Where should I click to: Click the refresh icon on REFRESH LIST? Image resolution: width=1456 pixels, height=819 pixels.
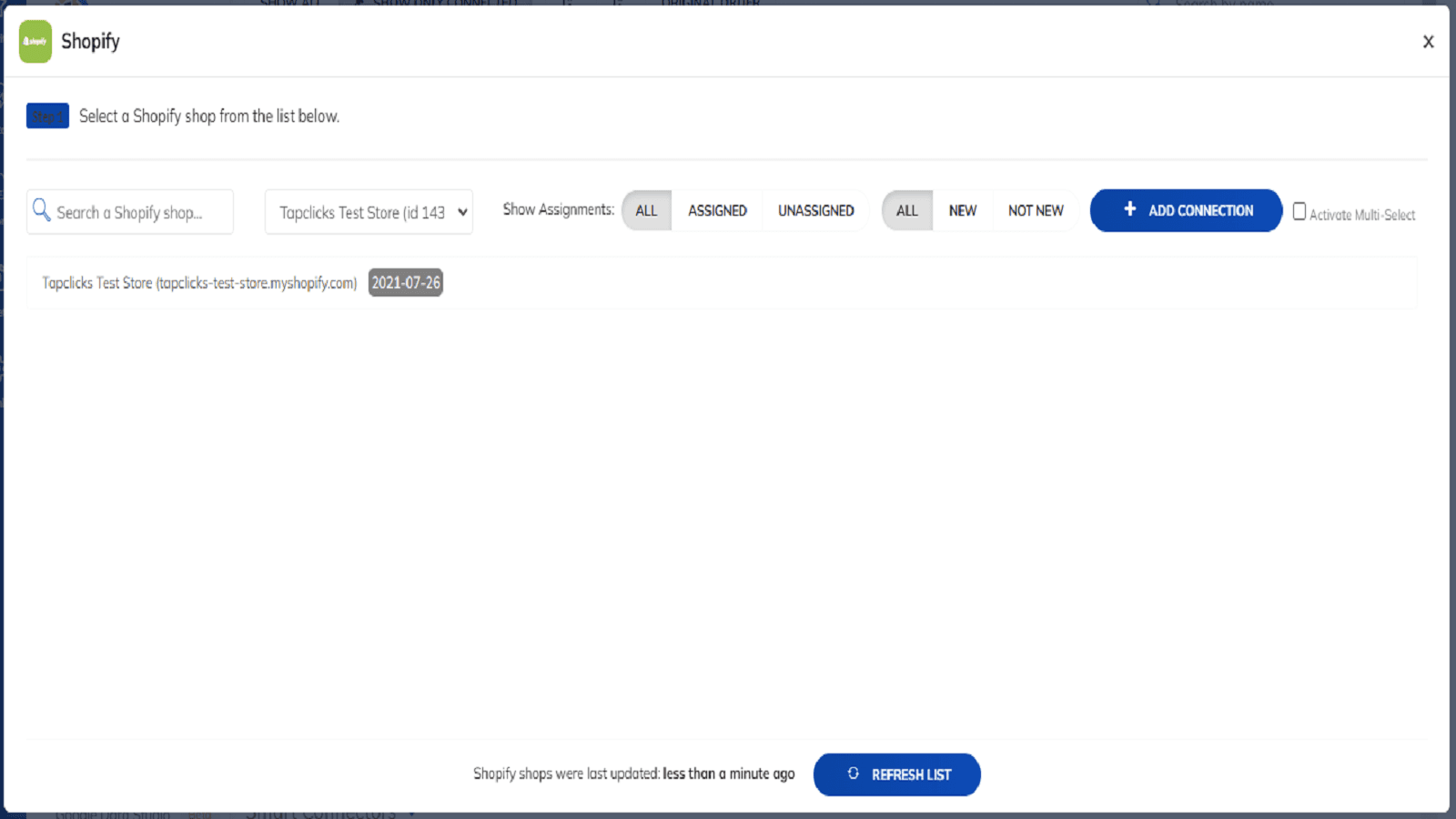(853, 773)
